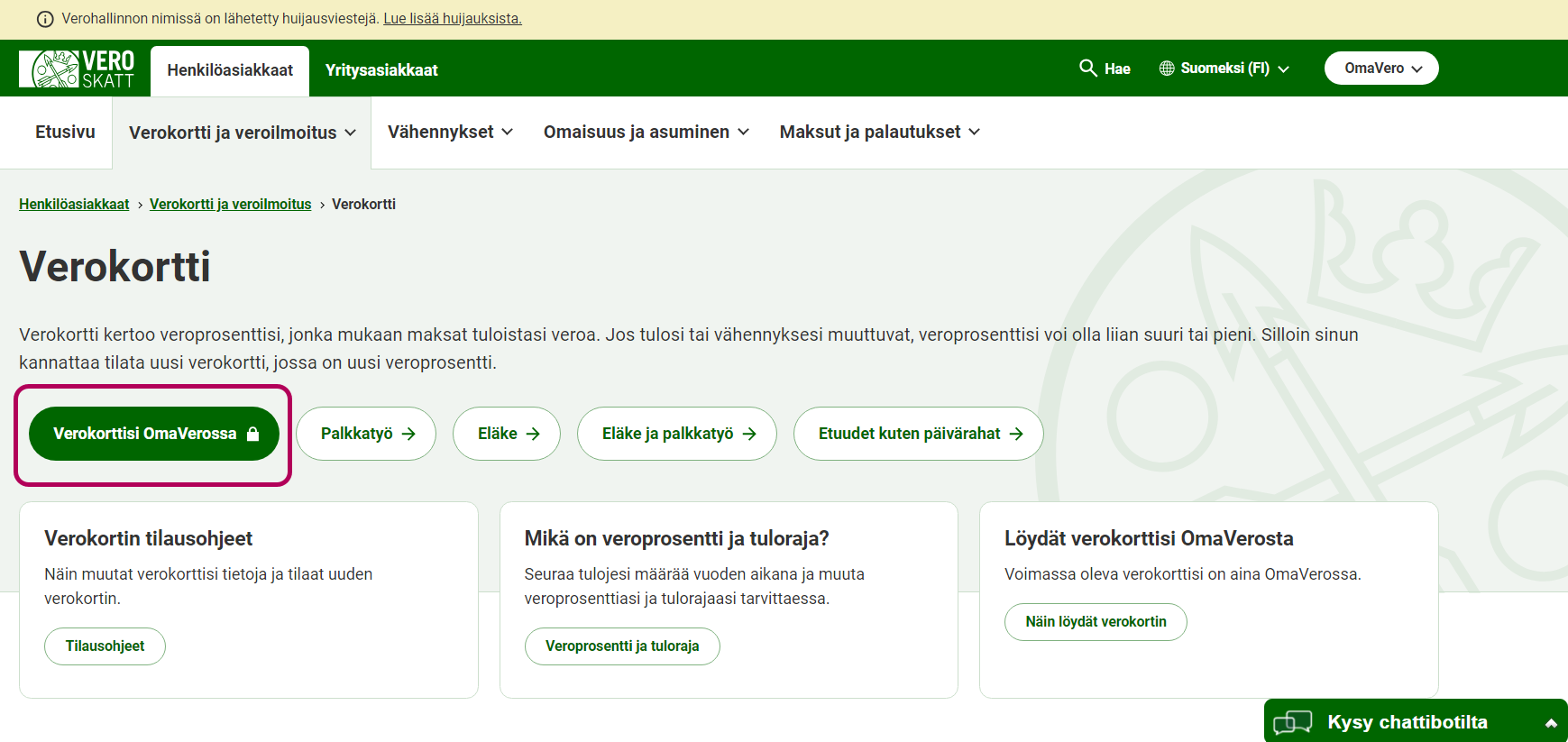The image size is (1568, 742).
Task: Click Mikä on veroprosentti ja tuloraja? heading
Action: point(676,538)
